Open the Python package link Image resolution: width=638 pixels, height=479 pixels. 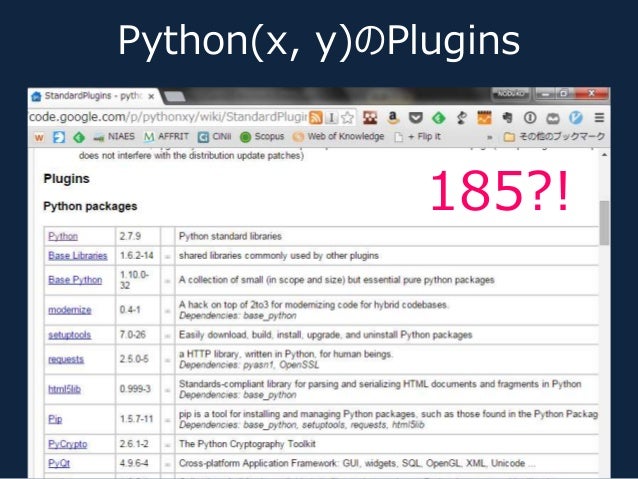63,236
